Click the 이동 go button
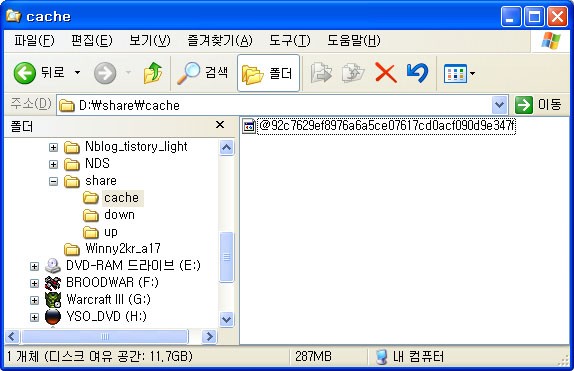 click(x=538, y=105)
